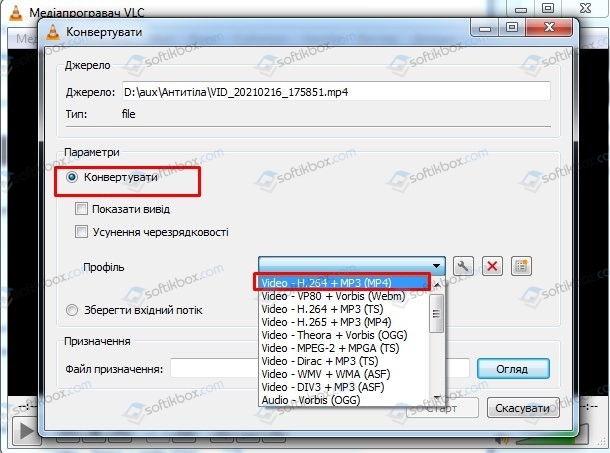Select Video - Theora + Vorbis (OGG) profile

click(x=344, y=335)
